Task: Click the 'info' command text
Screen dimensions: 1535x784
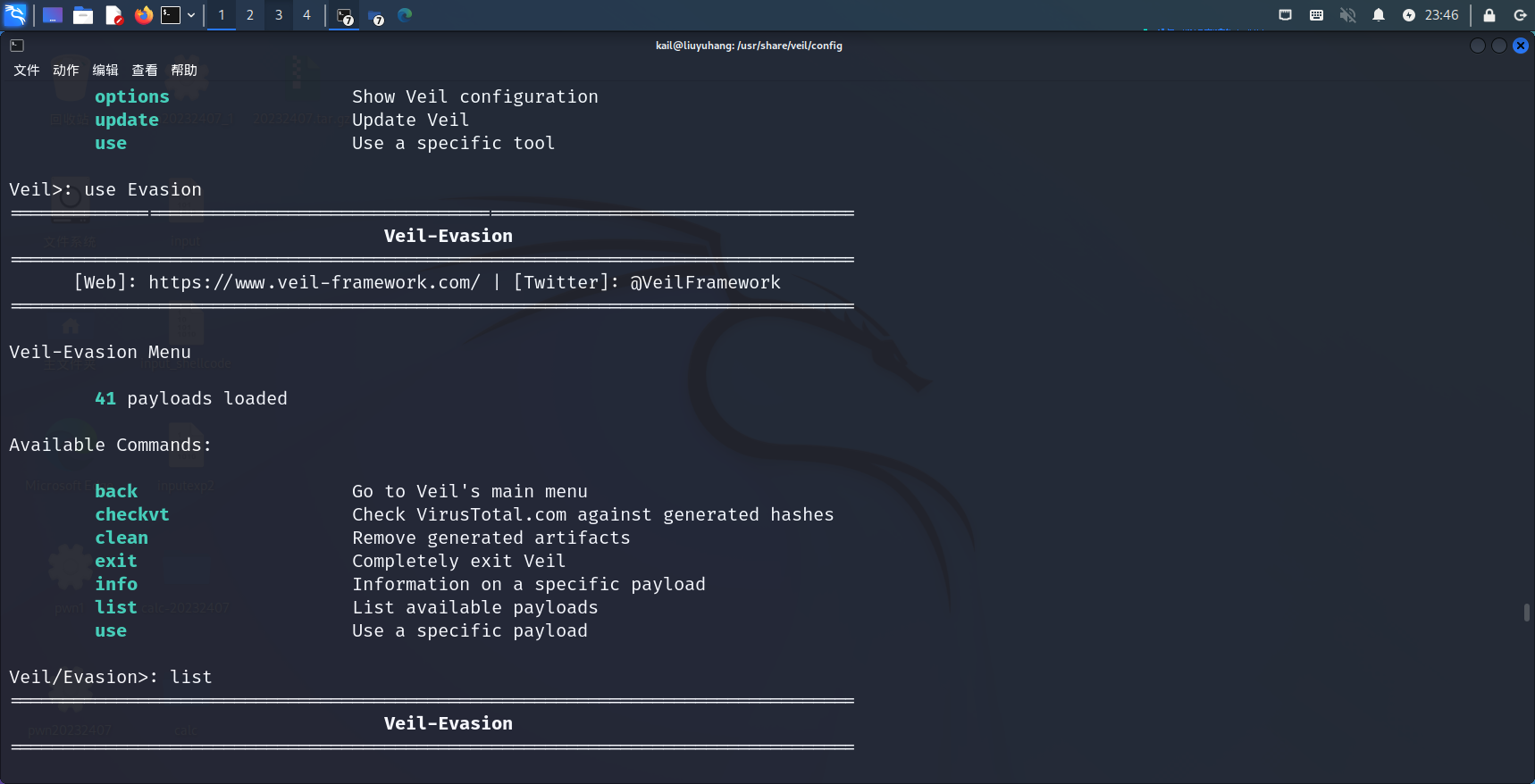Action: [x=116, y=584]
